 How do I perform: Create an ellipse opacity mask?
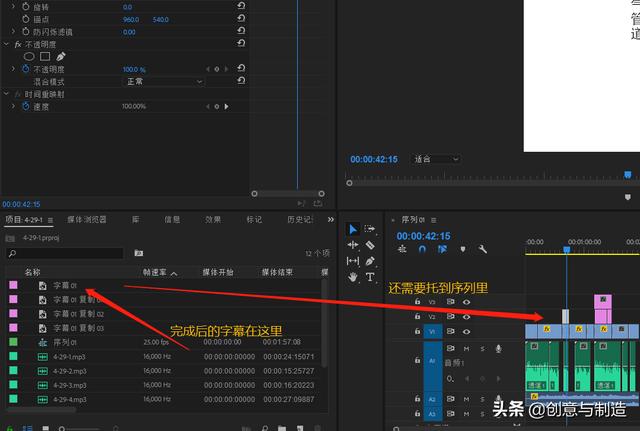click(29, 56)
